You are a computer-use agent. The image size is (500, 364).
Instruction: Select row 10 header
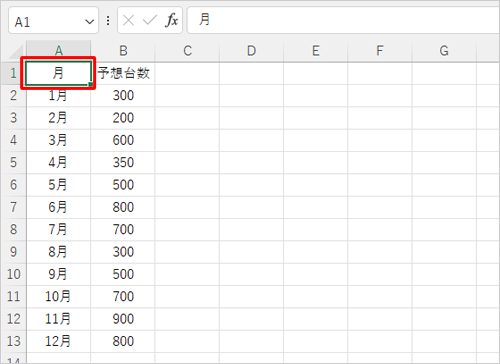13,274
